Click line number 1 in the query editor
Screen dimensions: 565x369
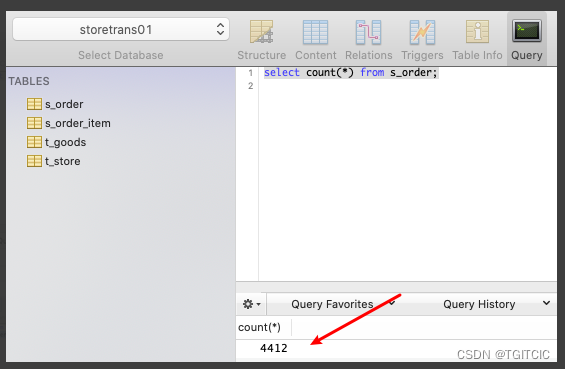[251, 73]
